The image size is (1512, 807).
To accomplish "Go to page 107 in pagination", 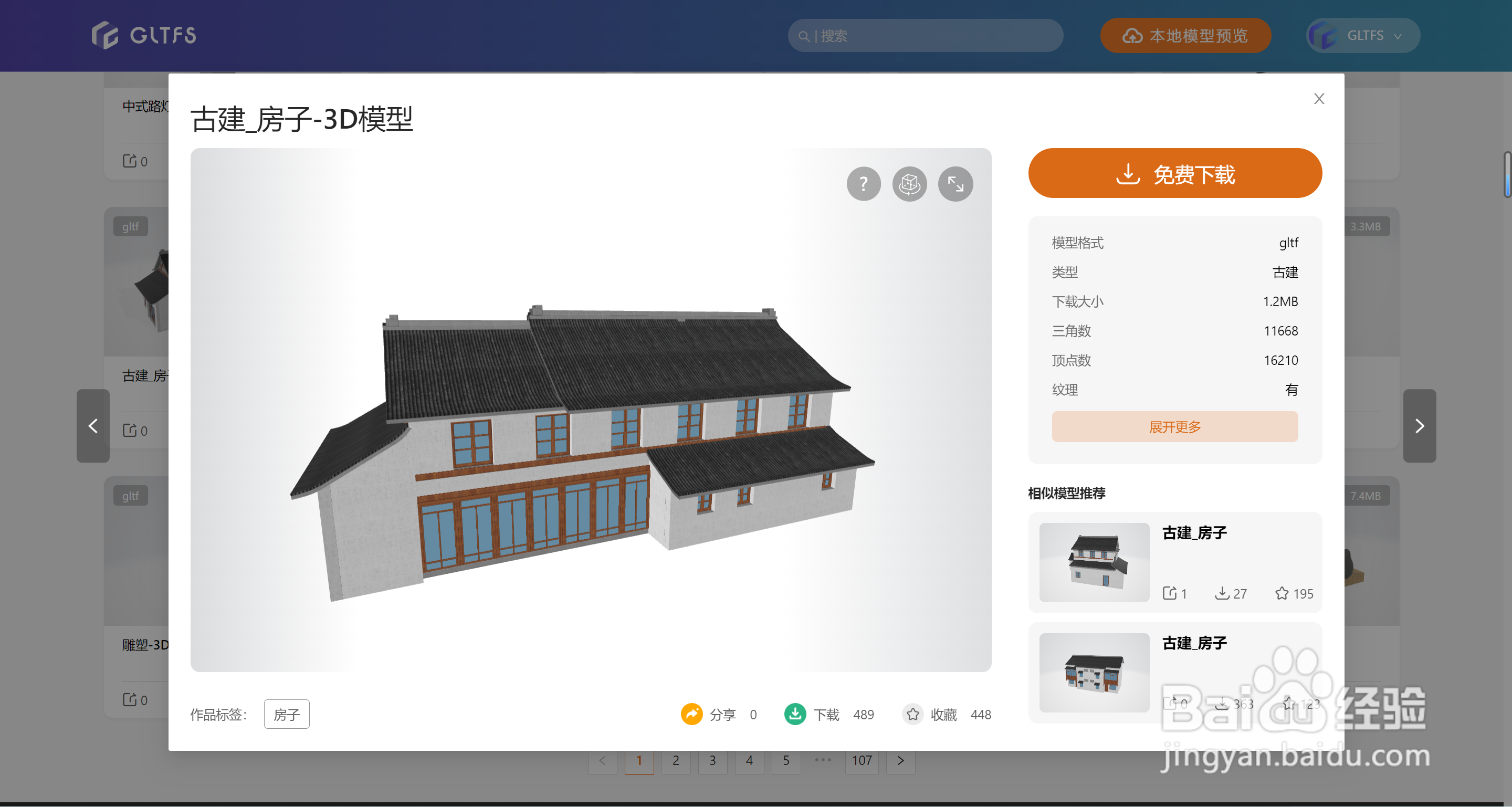I will [861, 760].
